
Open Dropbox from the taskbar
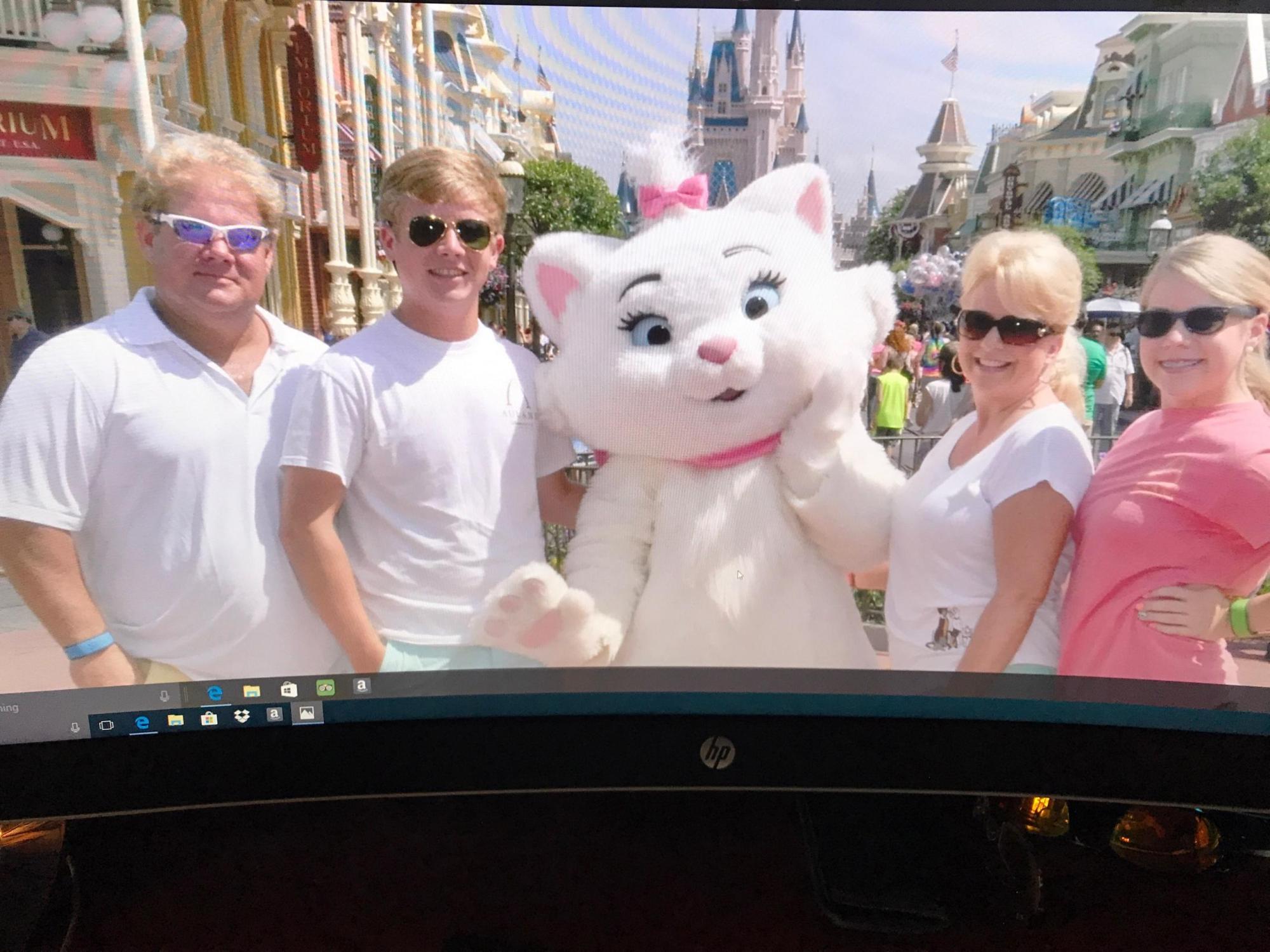point(241,716)
